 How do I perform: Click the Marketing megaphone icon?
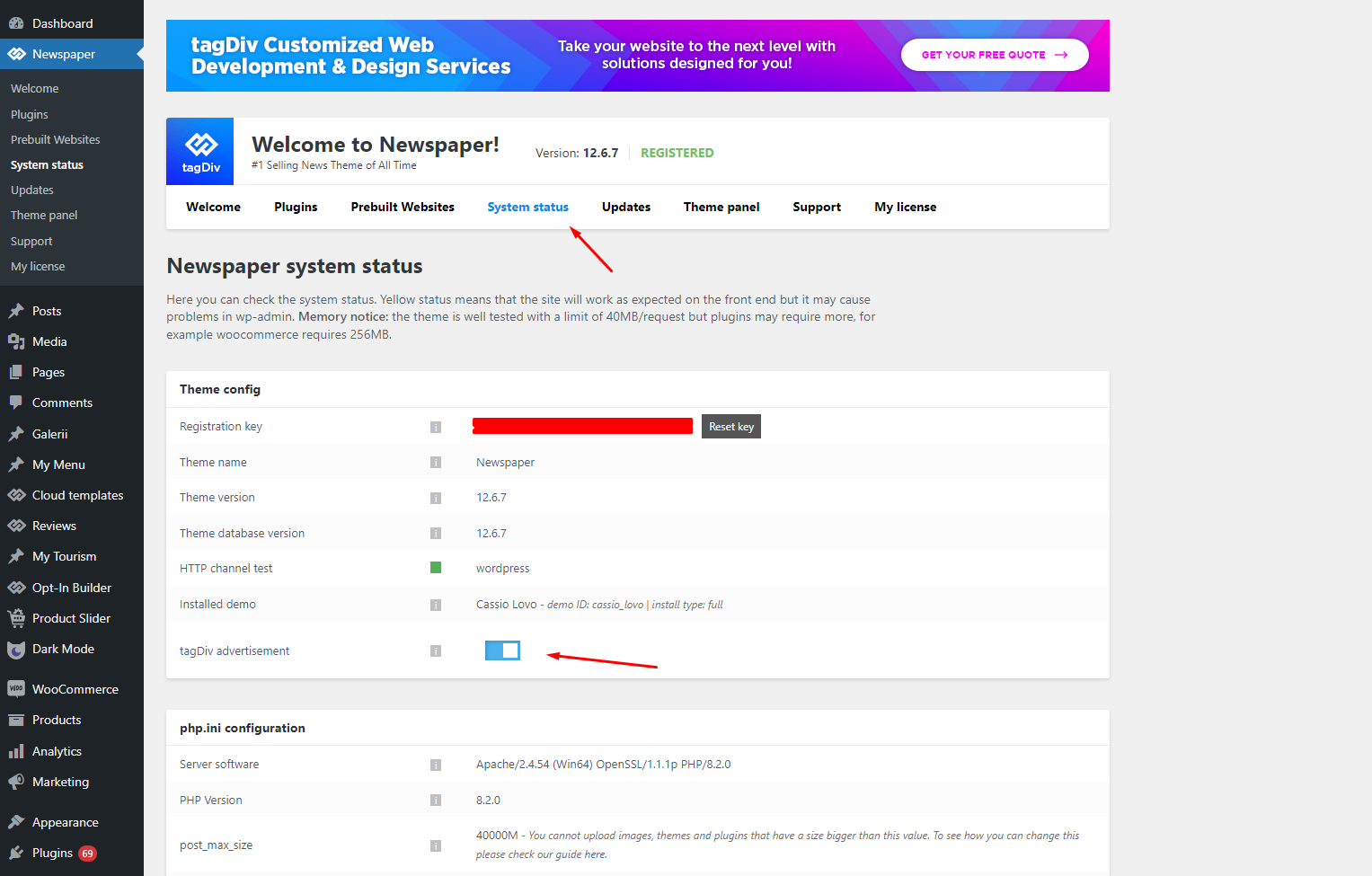point(16,782)
